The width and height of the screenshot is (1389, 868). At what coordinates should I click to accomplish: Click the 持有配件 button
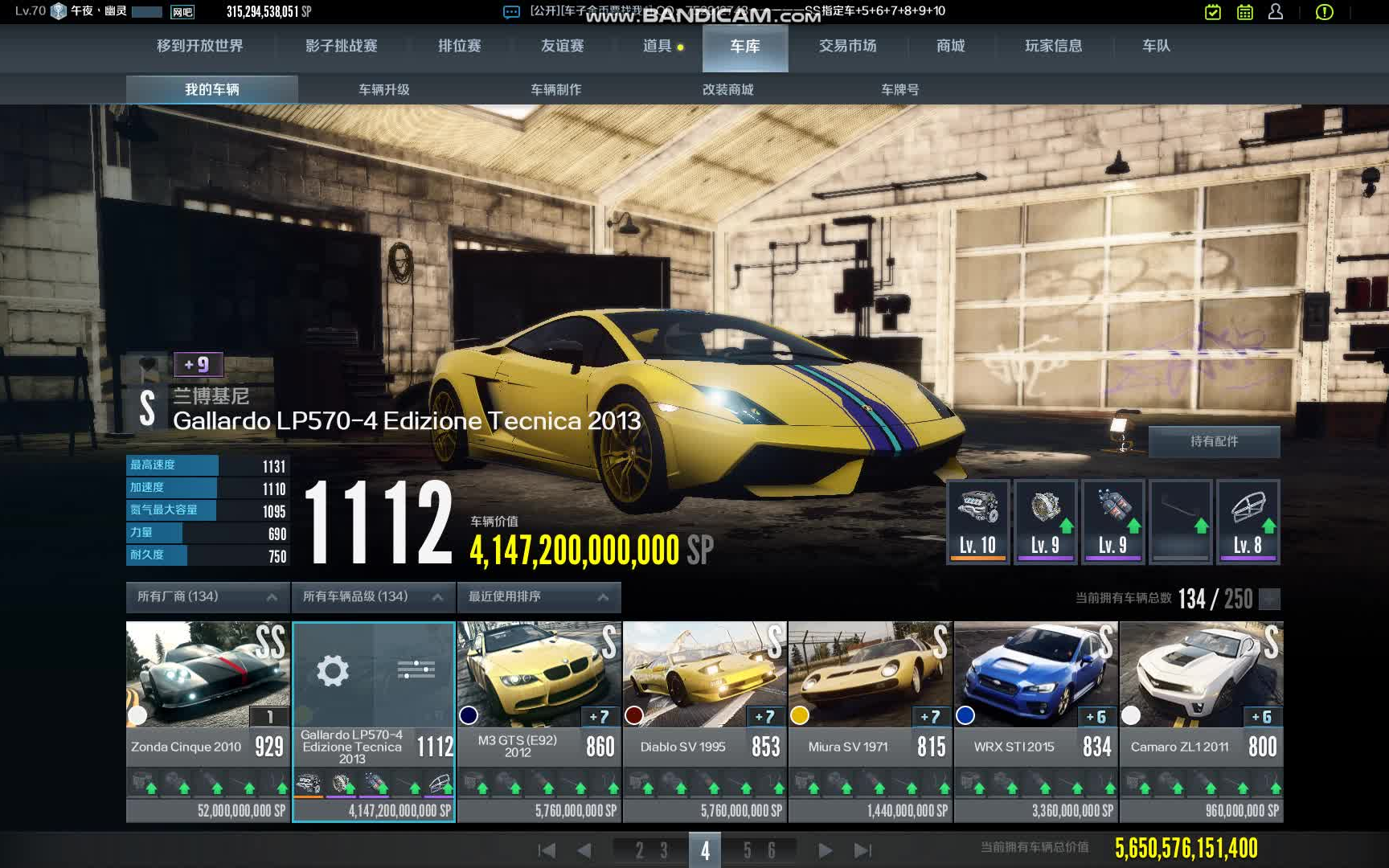coord(1214,441)
